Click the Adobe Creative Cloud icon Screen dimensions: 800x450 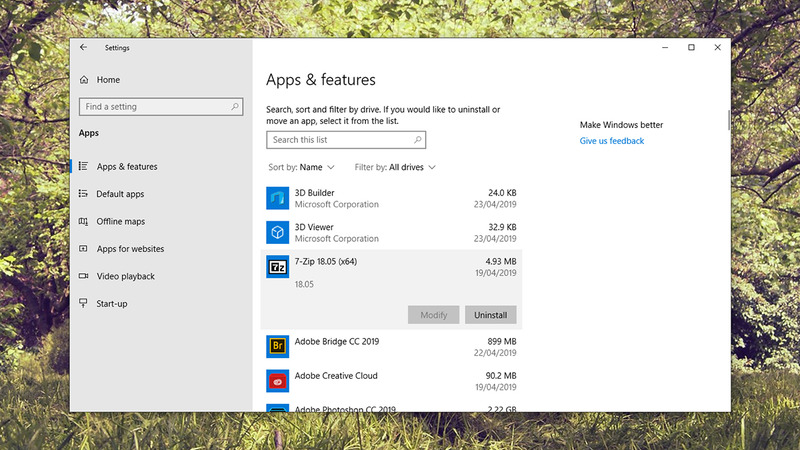pos(278,381)
